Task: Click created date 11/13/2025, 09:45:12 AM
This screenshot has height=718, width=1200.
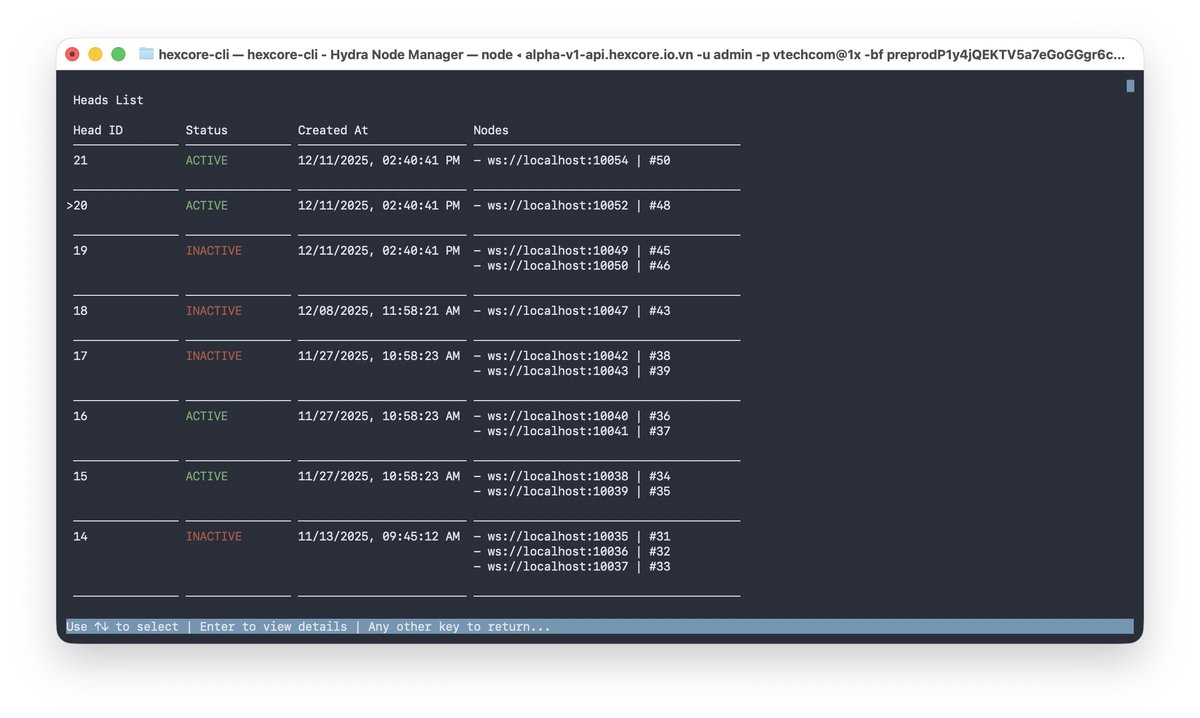Action: pyautogui.click(x=379, y=537)
